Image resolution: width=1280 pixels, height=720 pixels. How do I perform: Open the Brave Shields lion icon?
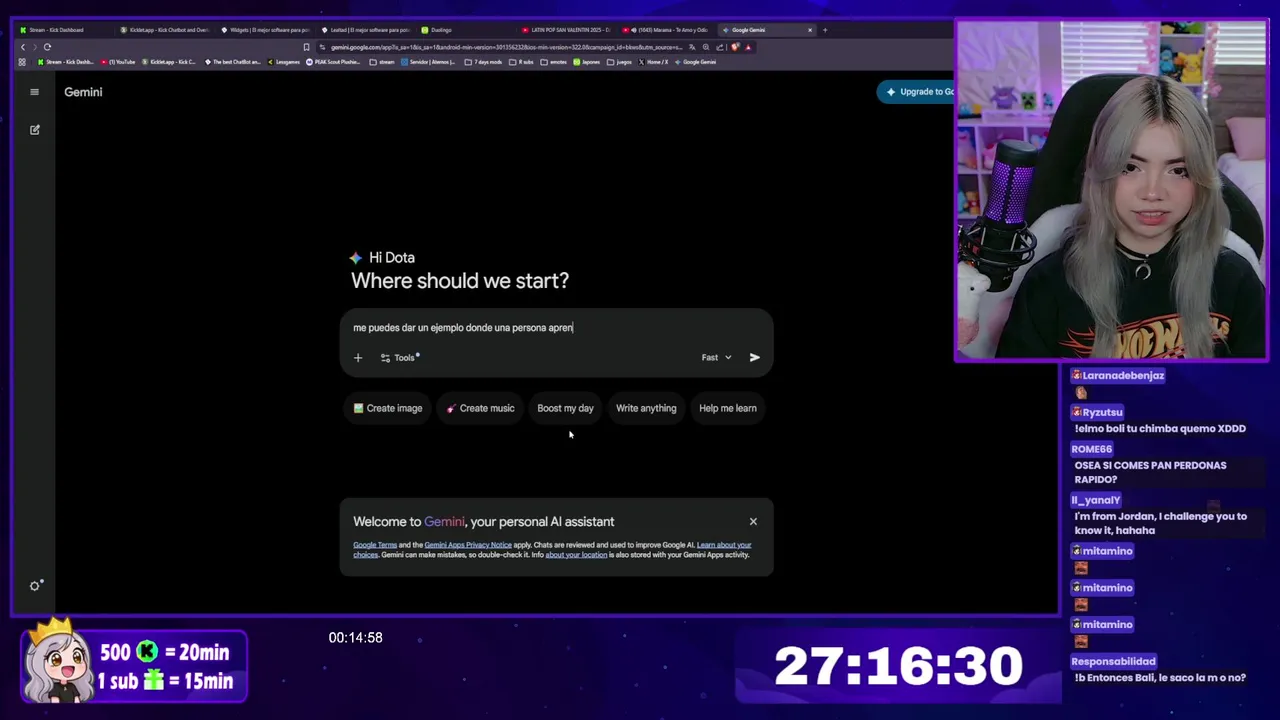[x=735, y=47]
